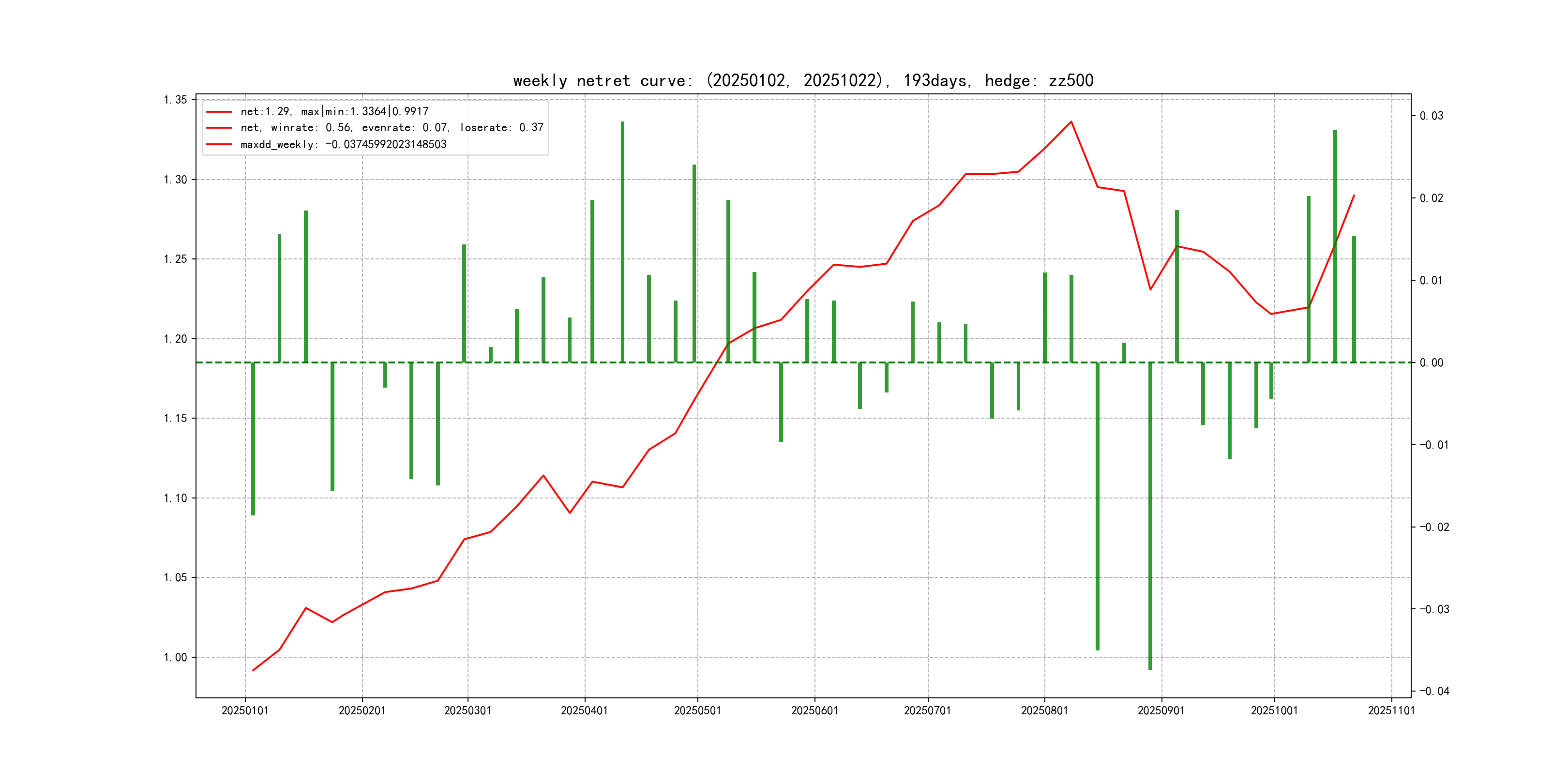Click the red curve's highest peak

[1070, 122]
